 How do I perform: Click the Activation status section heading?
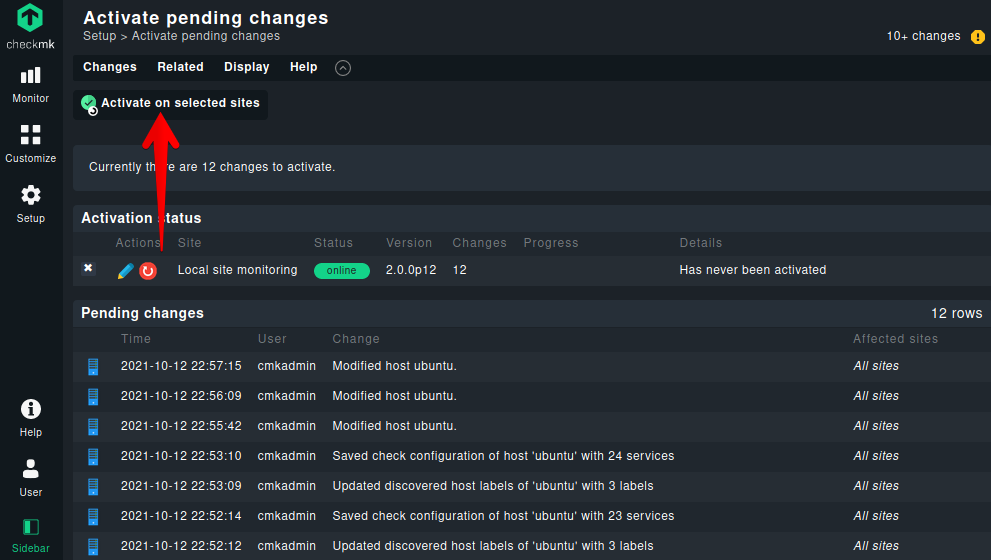click(141, 218)
